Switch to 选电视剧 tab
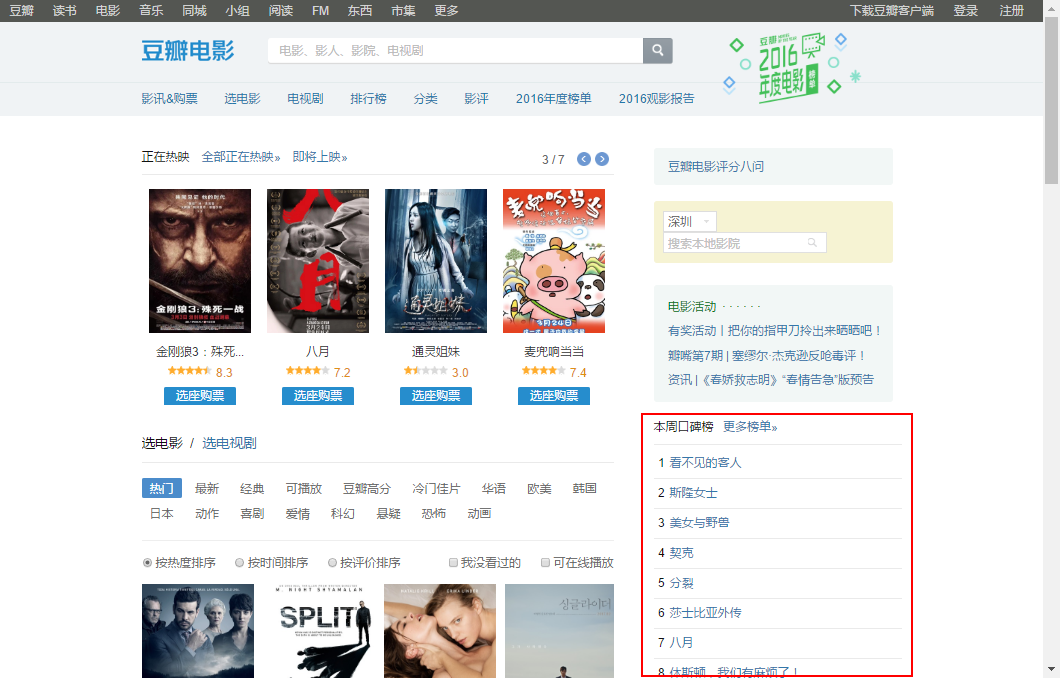This screenshot has height=678, width=1060. (x=229, y=443)
